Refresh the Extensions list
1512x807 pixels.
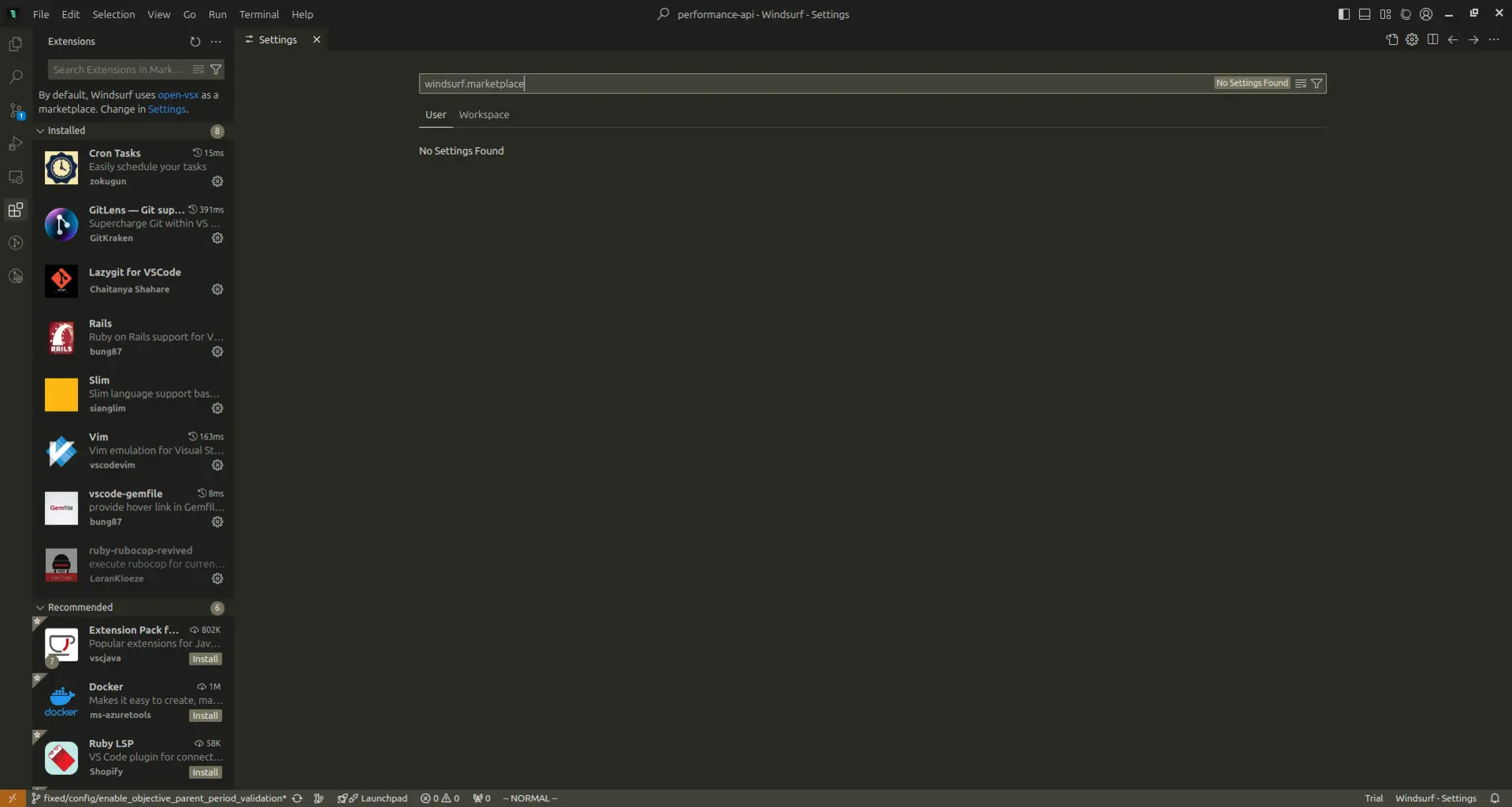195,42
